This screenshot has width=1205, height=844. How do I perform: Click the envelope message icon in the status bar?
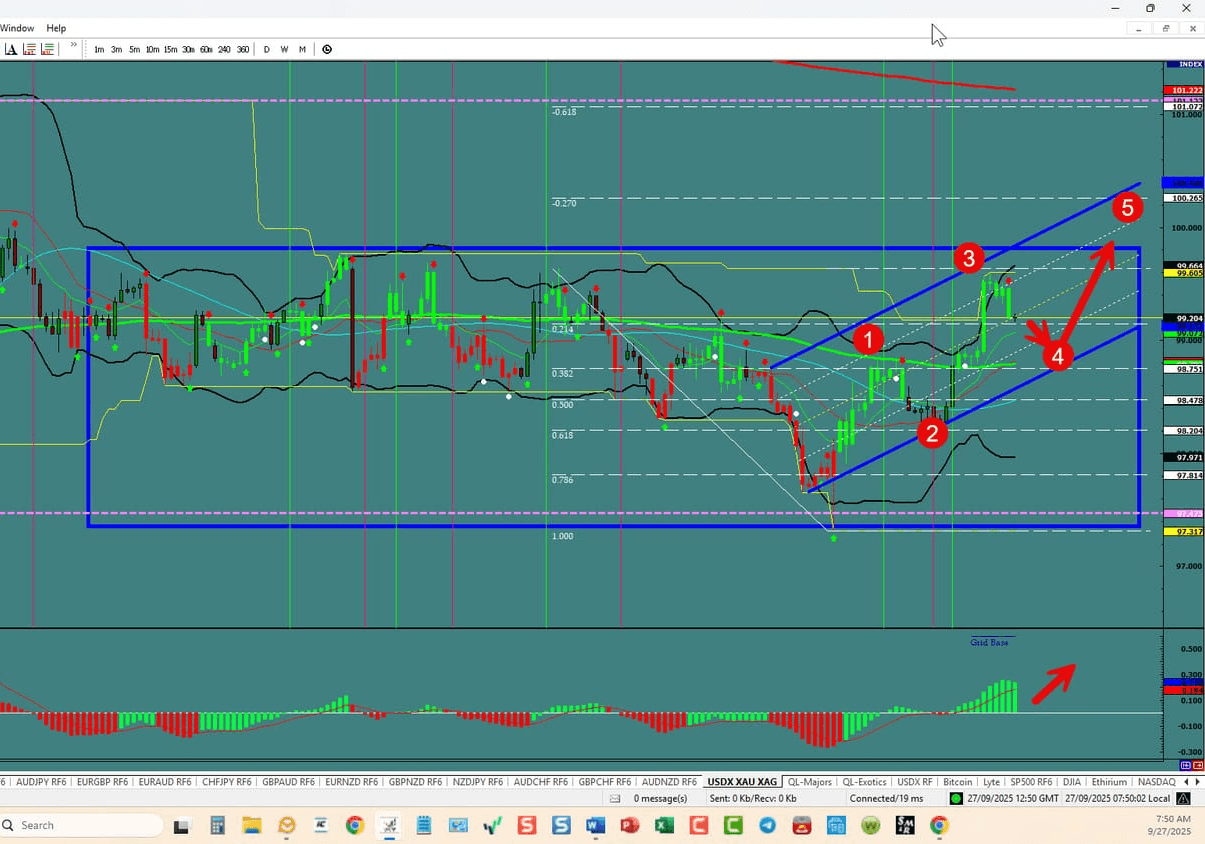(617, 797)
